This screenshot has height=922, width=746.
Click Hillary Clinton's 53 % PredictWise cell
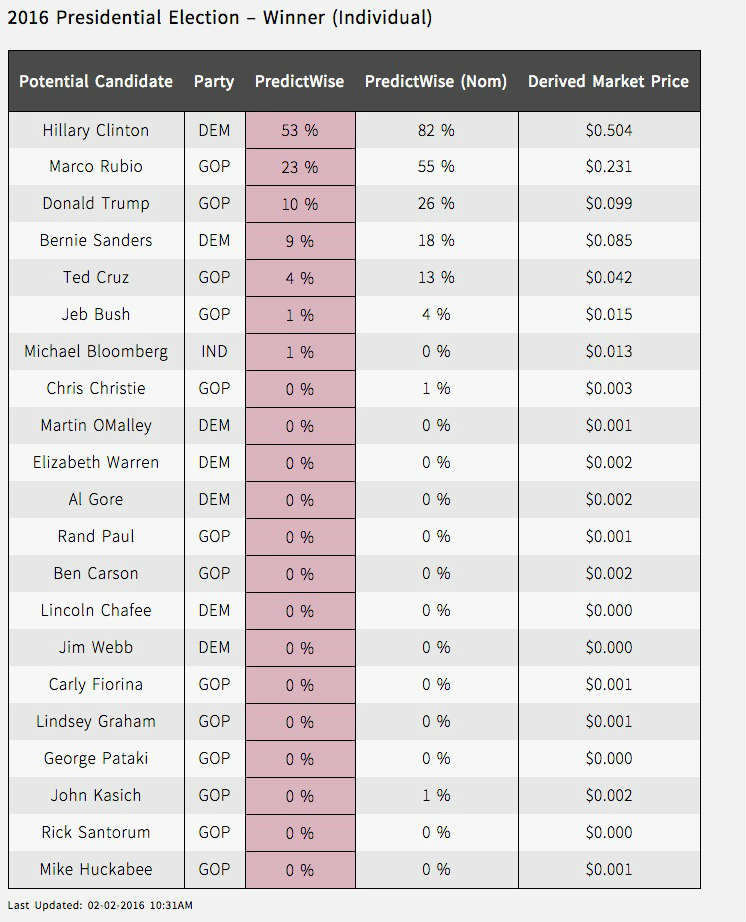[x=299, y=131]
